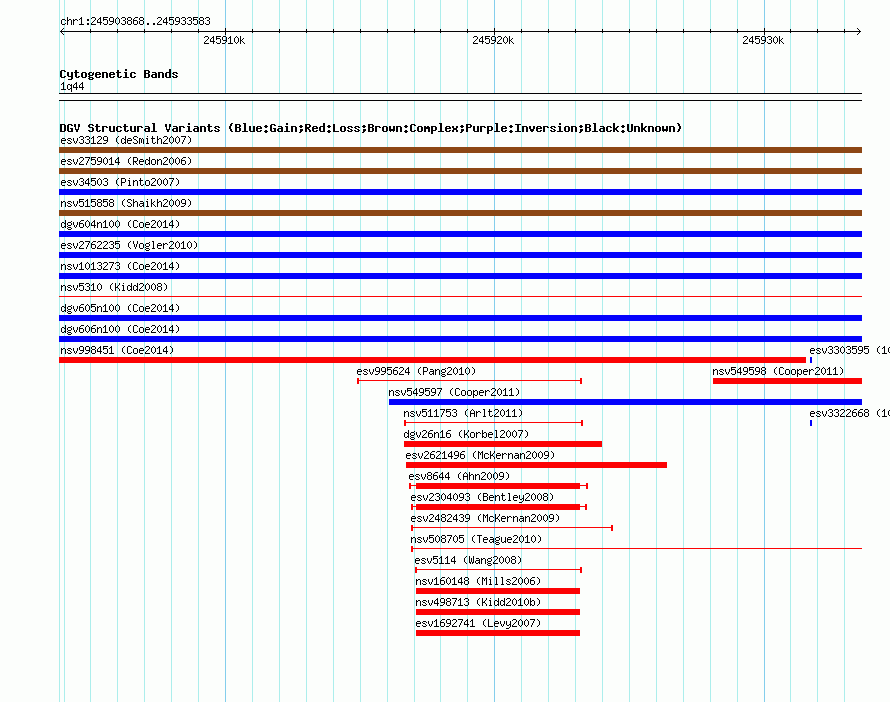
Task: Click nsv549598 (Cooper2011) label
Action: 778,371
